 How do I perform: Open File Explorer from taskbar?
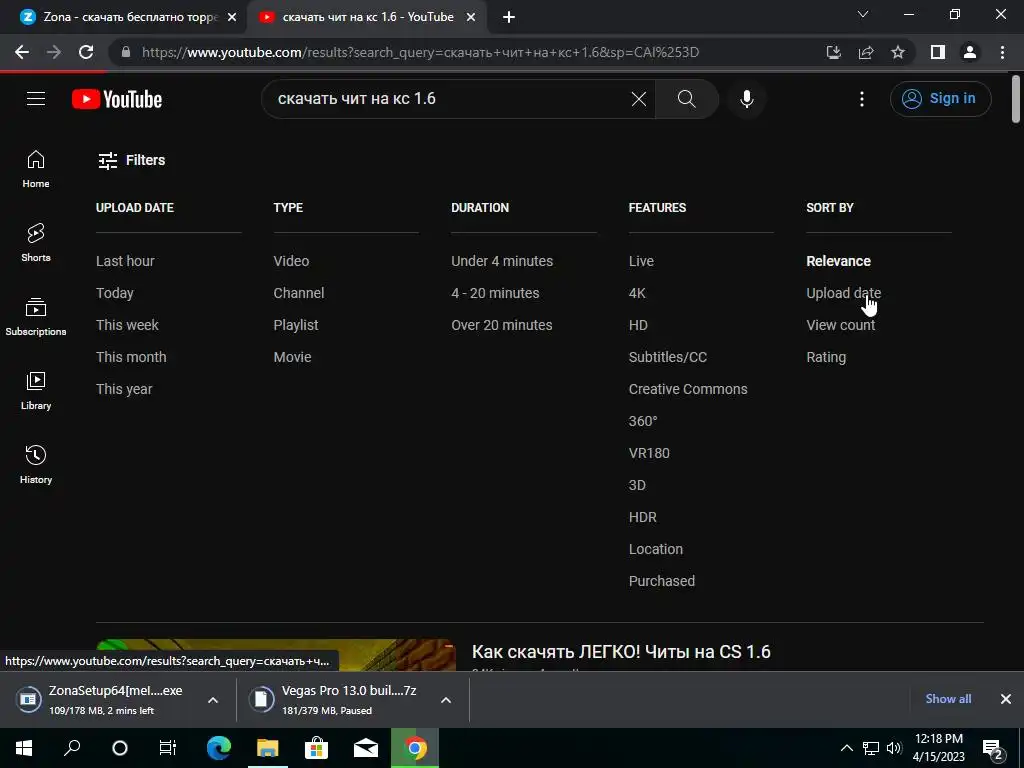pyautogui.click(x=267, y=748)
